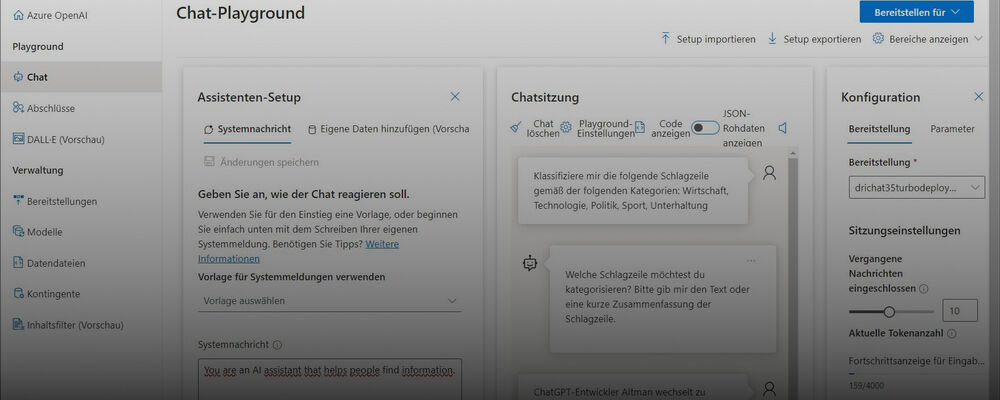1000x400 pixels.
Task: Click Änderungen speichern
Action: (x=261, y=162)
